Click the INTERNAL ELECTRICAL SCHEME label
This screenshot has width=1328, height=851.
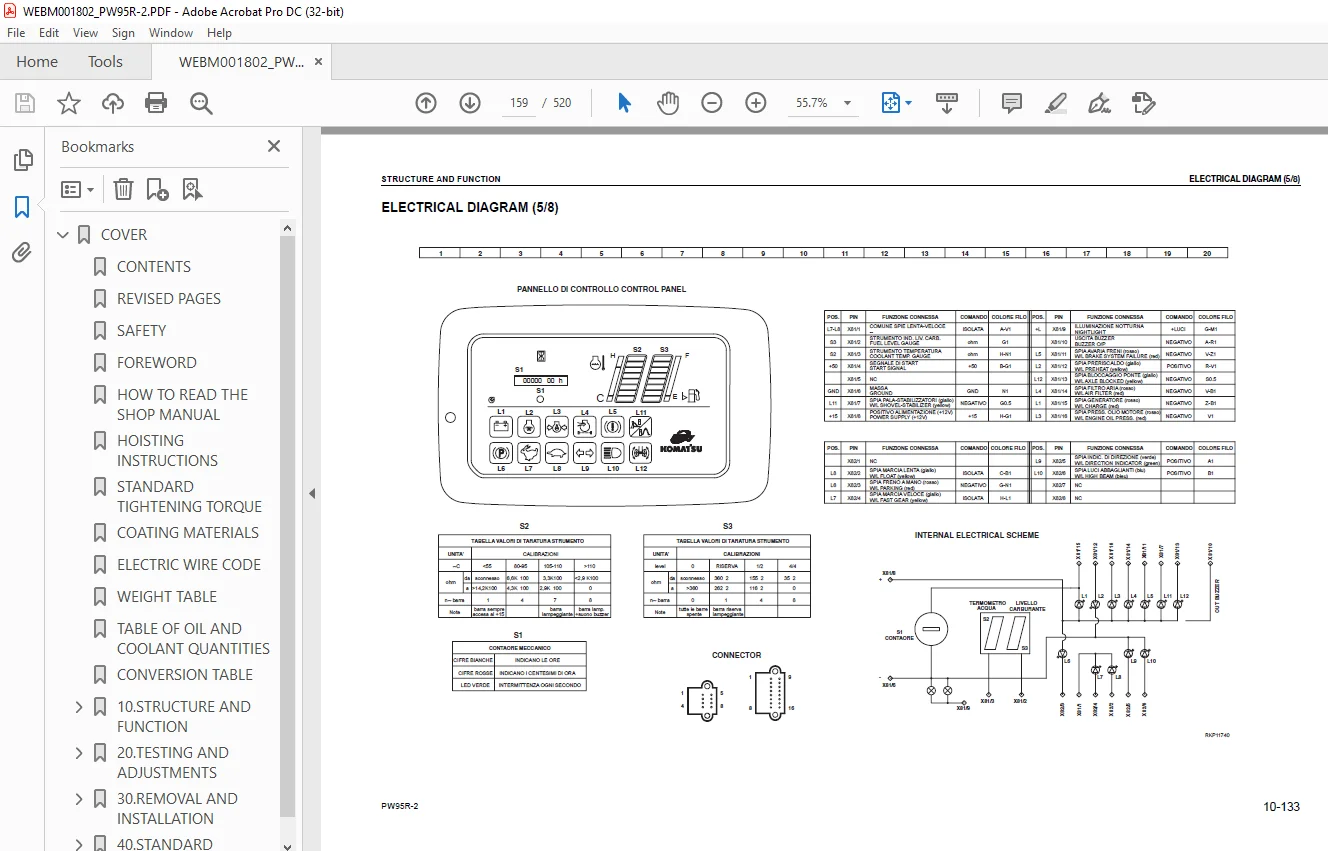coord(977,535)
